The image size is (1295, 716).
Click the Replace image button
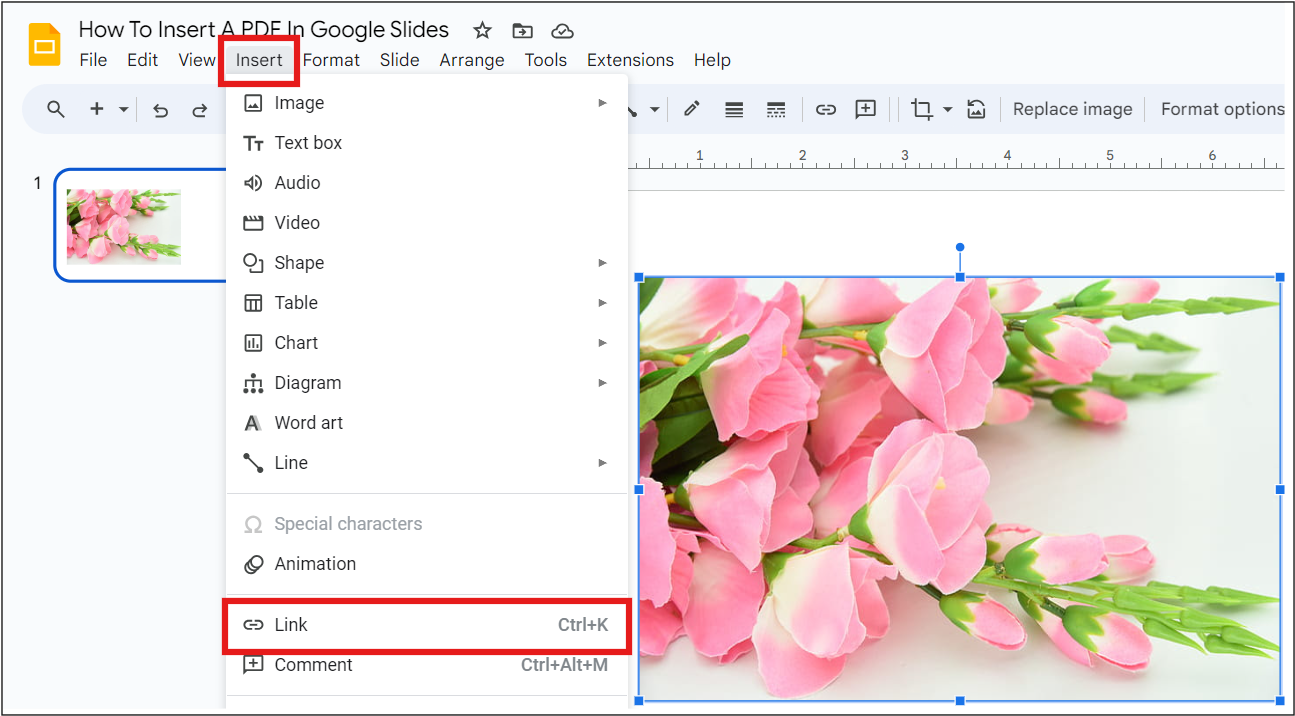1072,109
